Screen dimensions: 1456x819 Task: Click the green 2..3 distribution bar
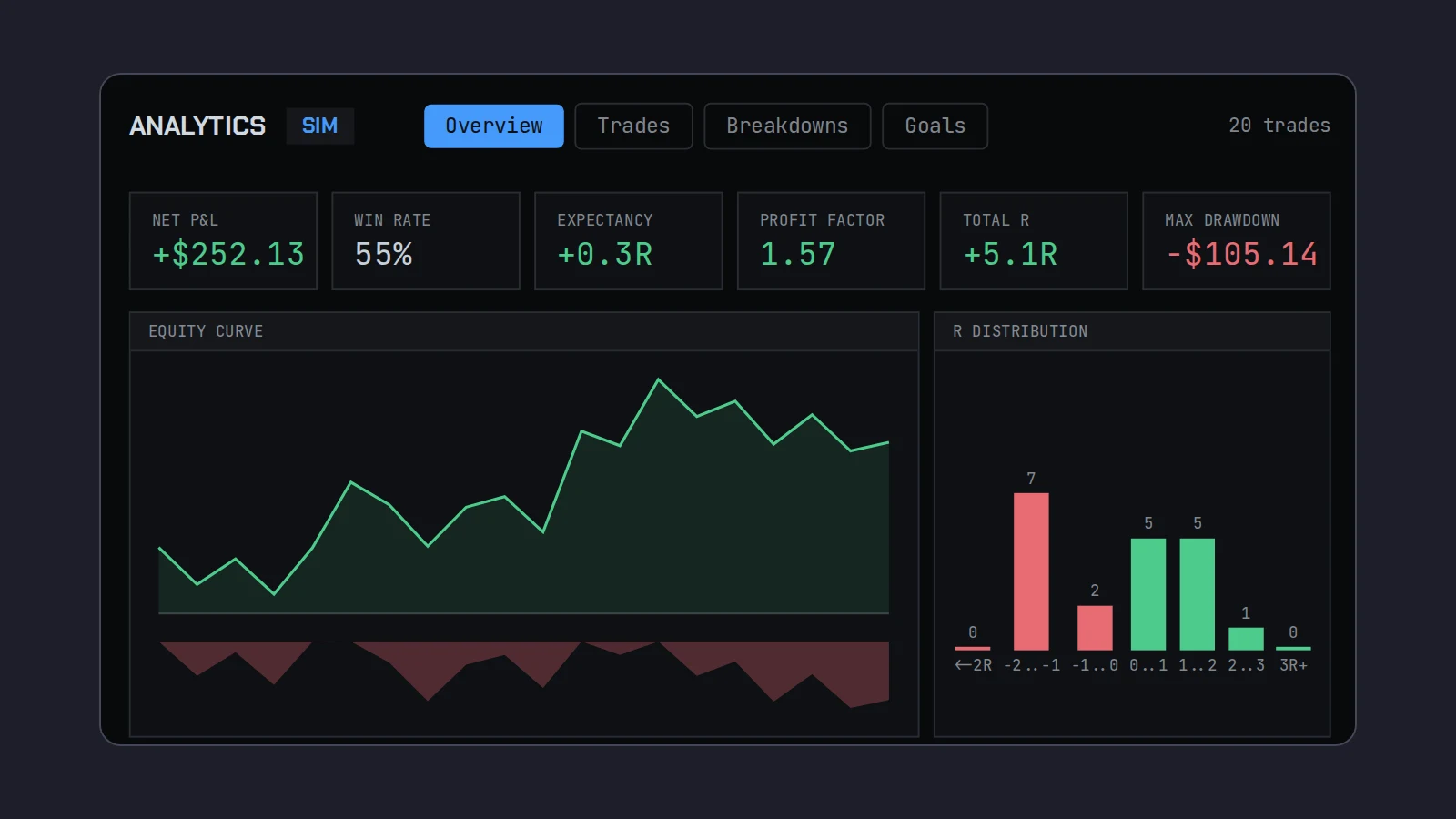pyautogui.click(x=1246, y=639)
